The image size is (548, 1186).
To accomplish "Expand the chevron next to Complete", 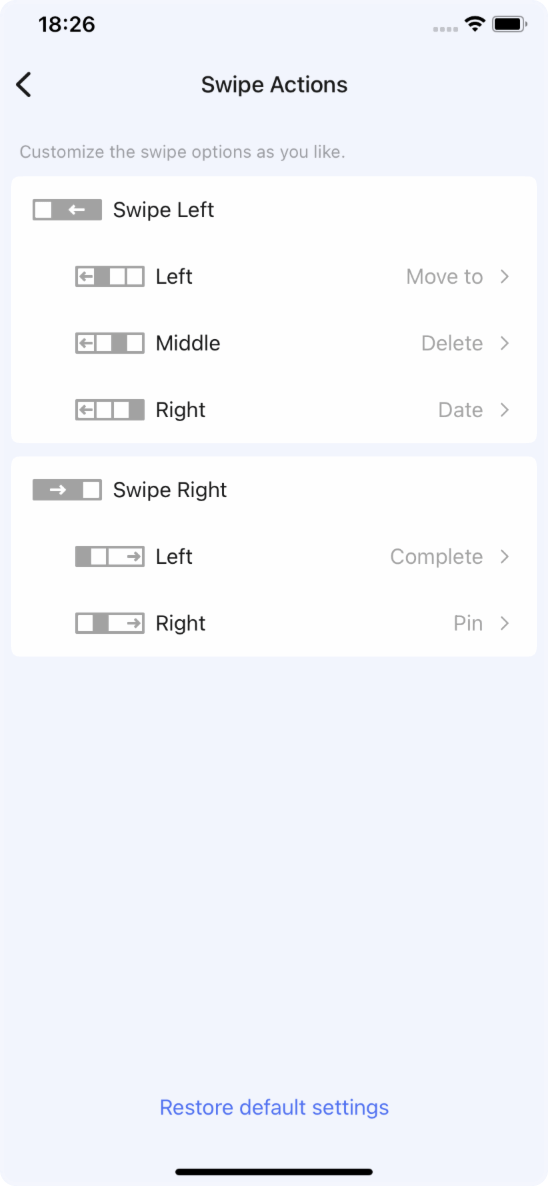I will tap(505, 557).
